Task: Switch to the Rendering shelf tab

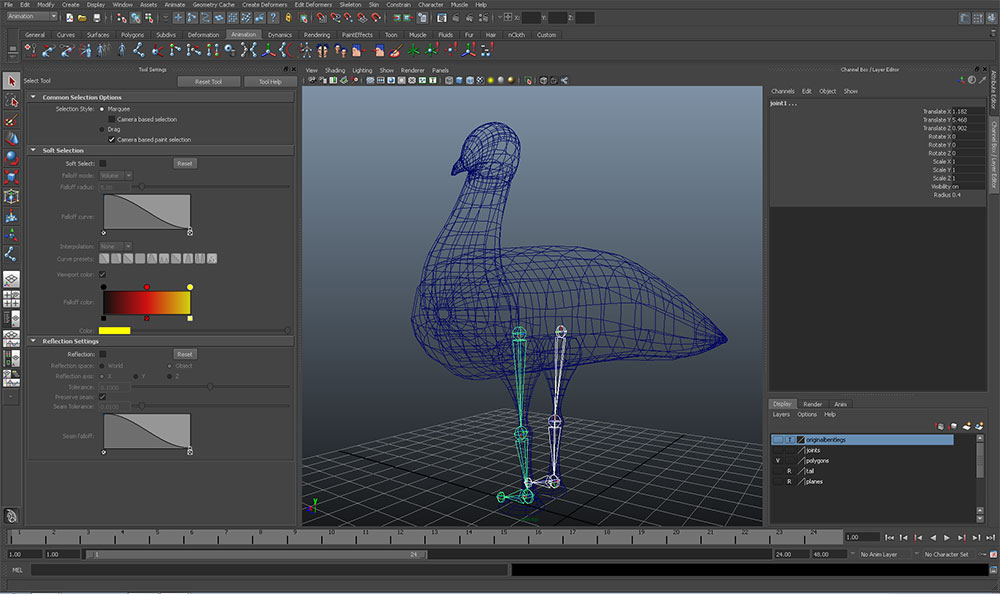Action: tap(316, 35)
